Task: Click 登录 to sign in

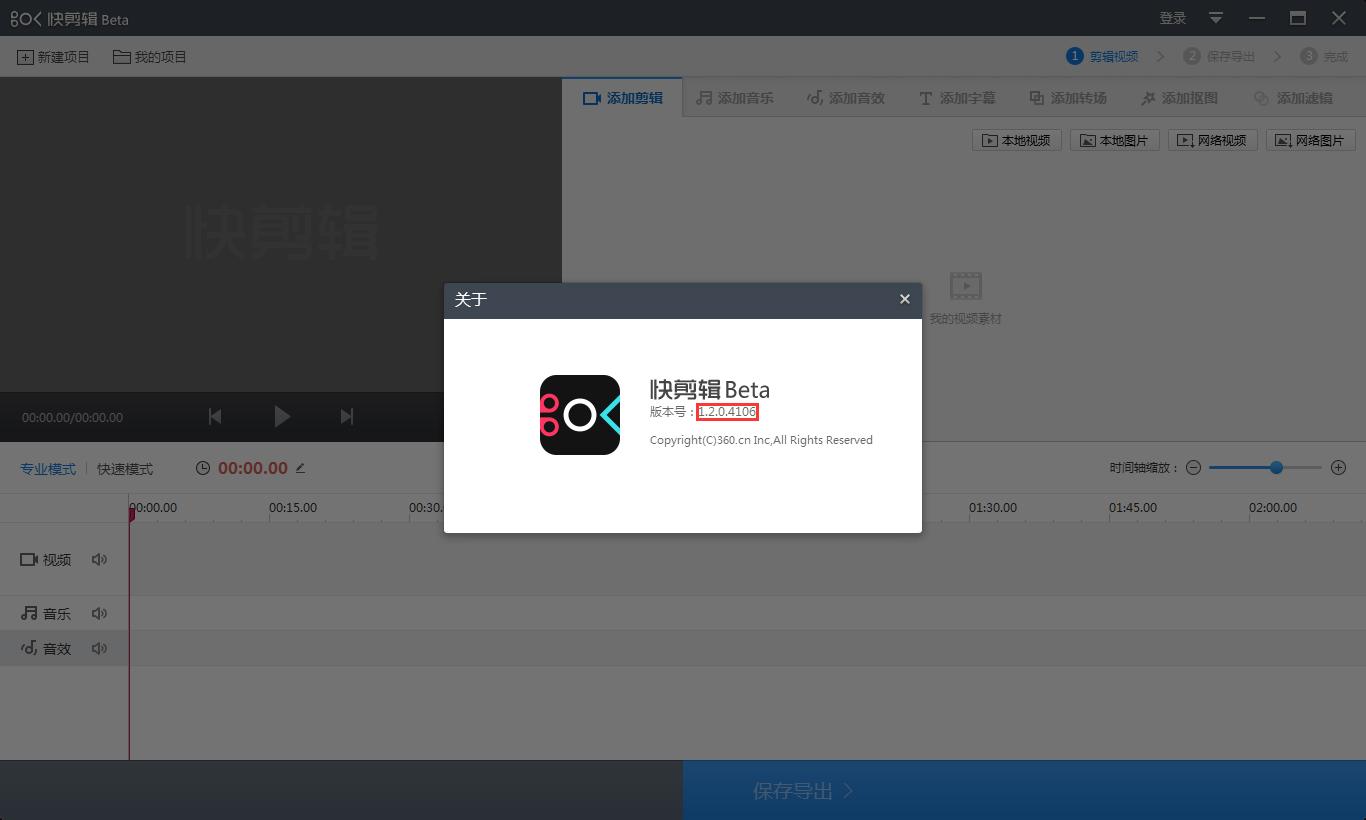Action: click(1173, 18)
